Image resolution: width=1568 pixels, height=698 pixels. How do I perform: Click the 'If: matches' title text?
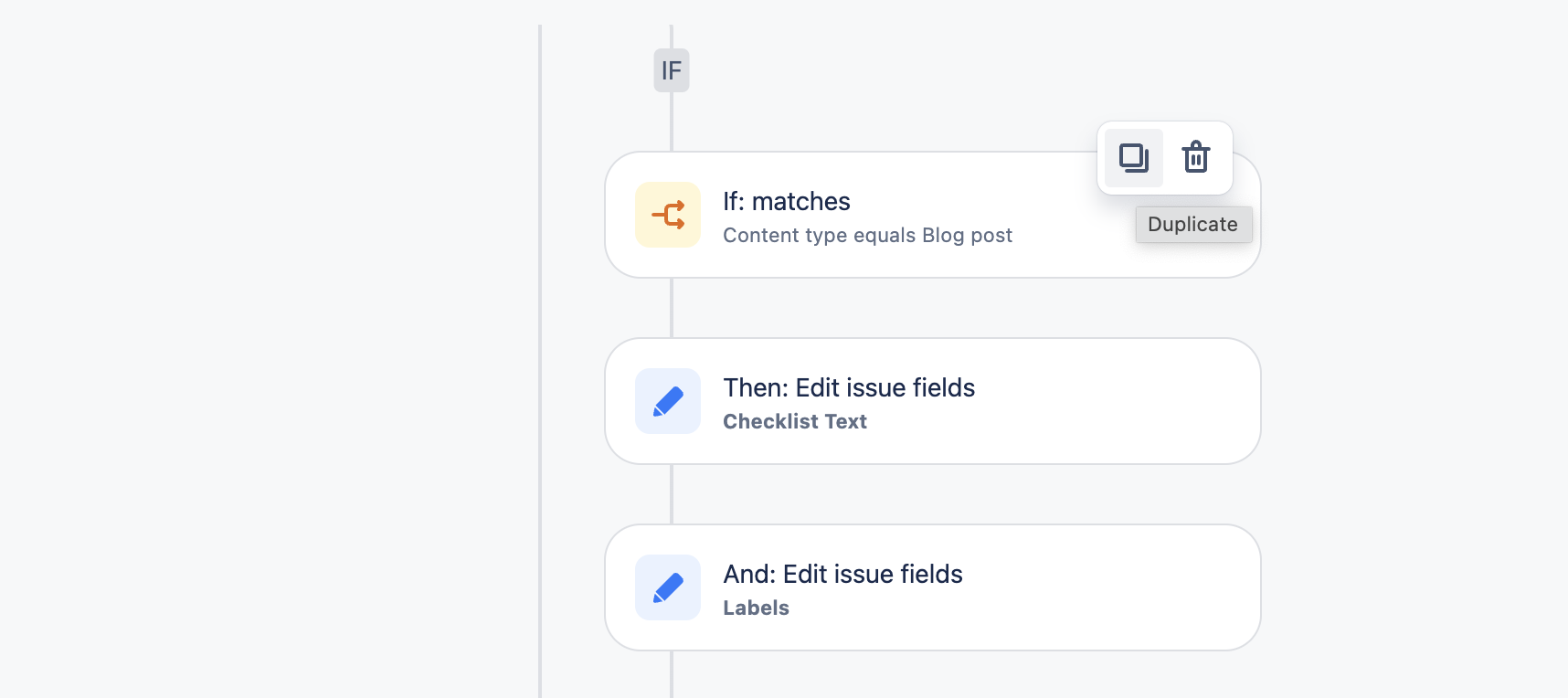[786, 201]
